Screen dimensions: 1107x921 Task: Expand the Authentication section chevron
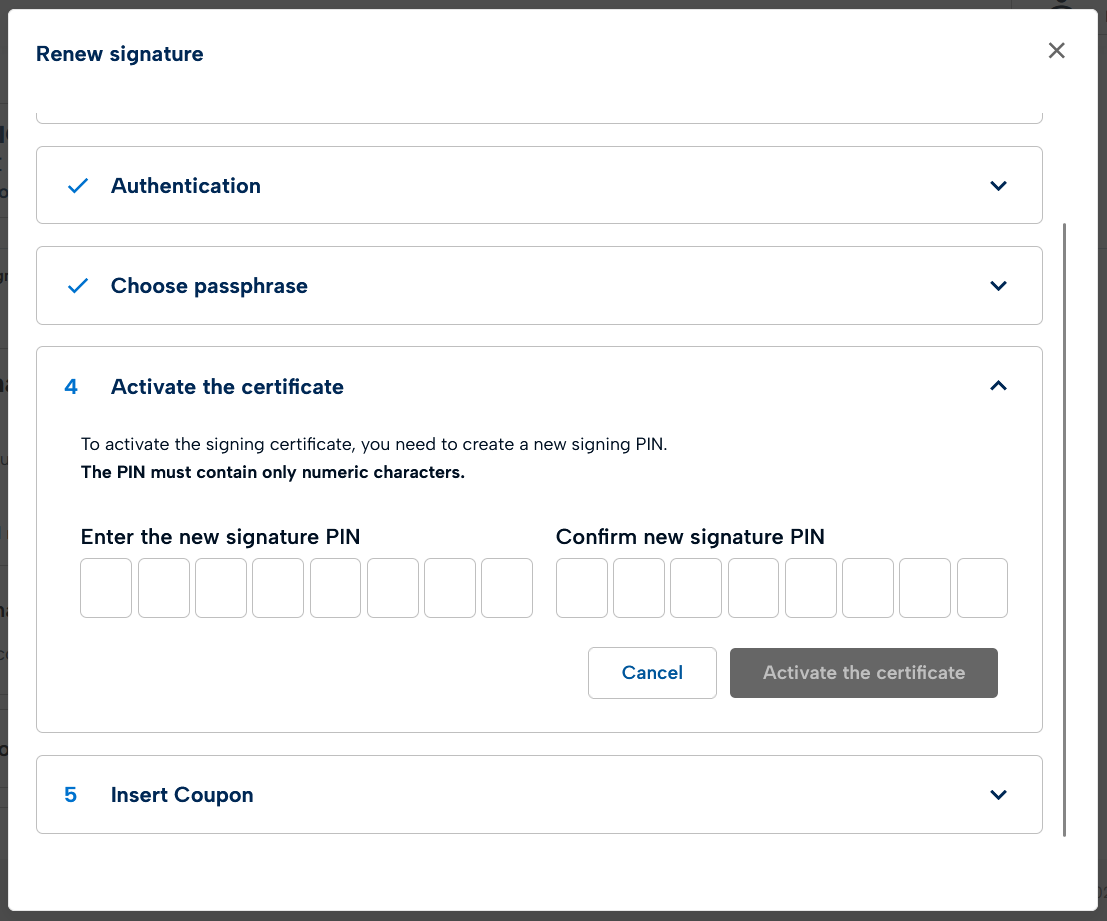(x=997, y=186)
